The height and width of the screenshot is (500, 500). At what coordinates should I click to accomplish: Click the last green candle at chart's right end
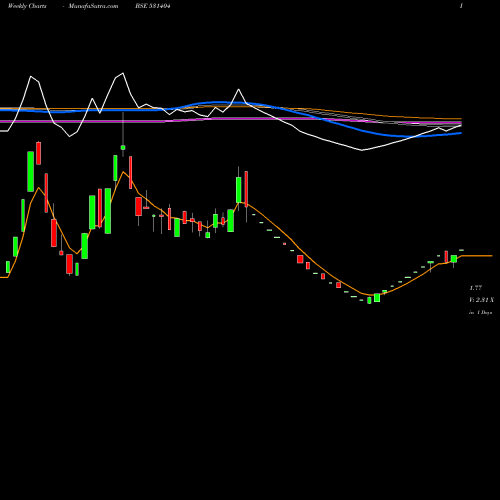point(462,250)
